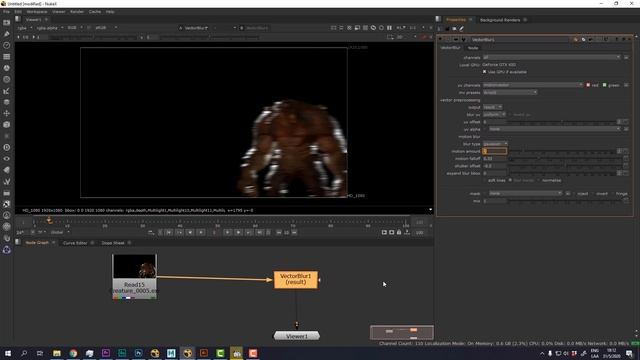Toggle the mask fringe checkbox
The image size is (640, 360).
coord(613,193)
